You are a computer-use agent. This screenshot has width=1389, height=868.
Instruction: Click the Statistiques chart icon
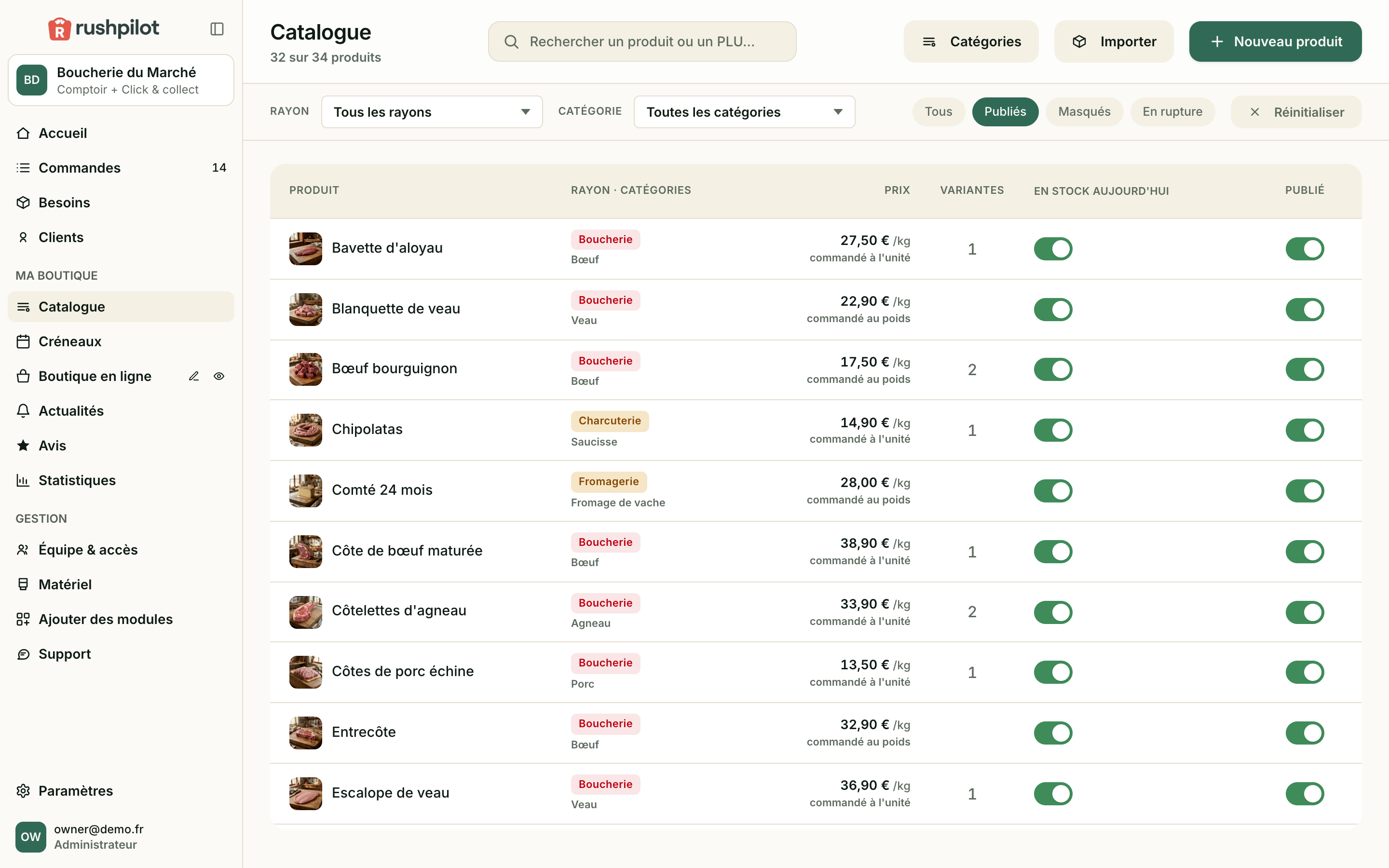pyautogui.click(x=23, y=480)
